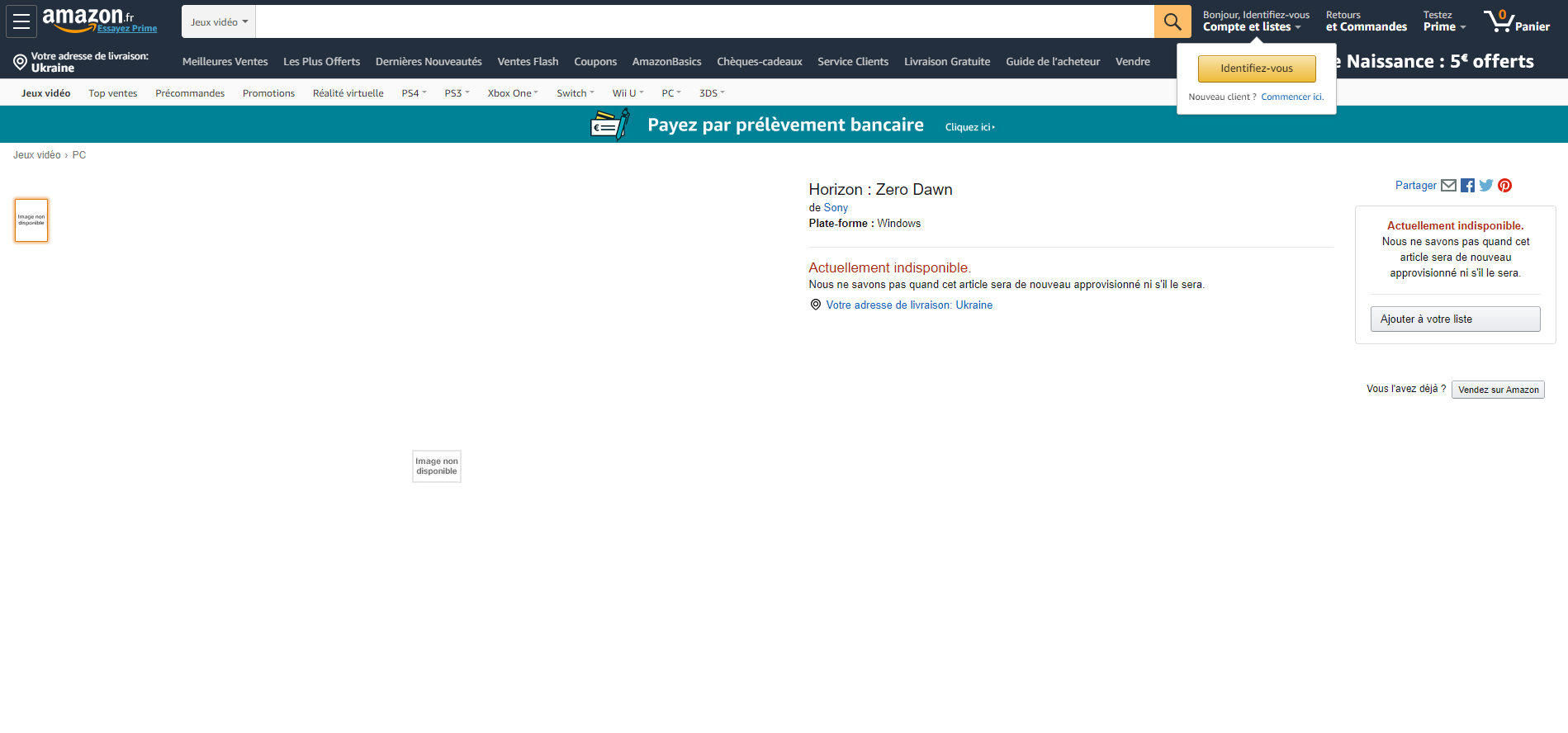Click the delivery address location pin icon

click(21, 62)
